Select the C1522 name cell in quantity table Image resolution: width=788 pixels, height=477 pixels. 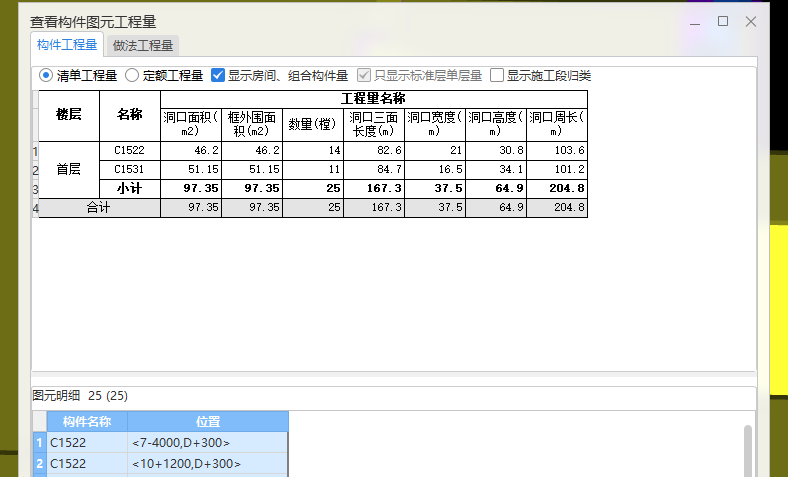pos(130,151)
